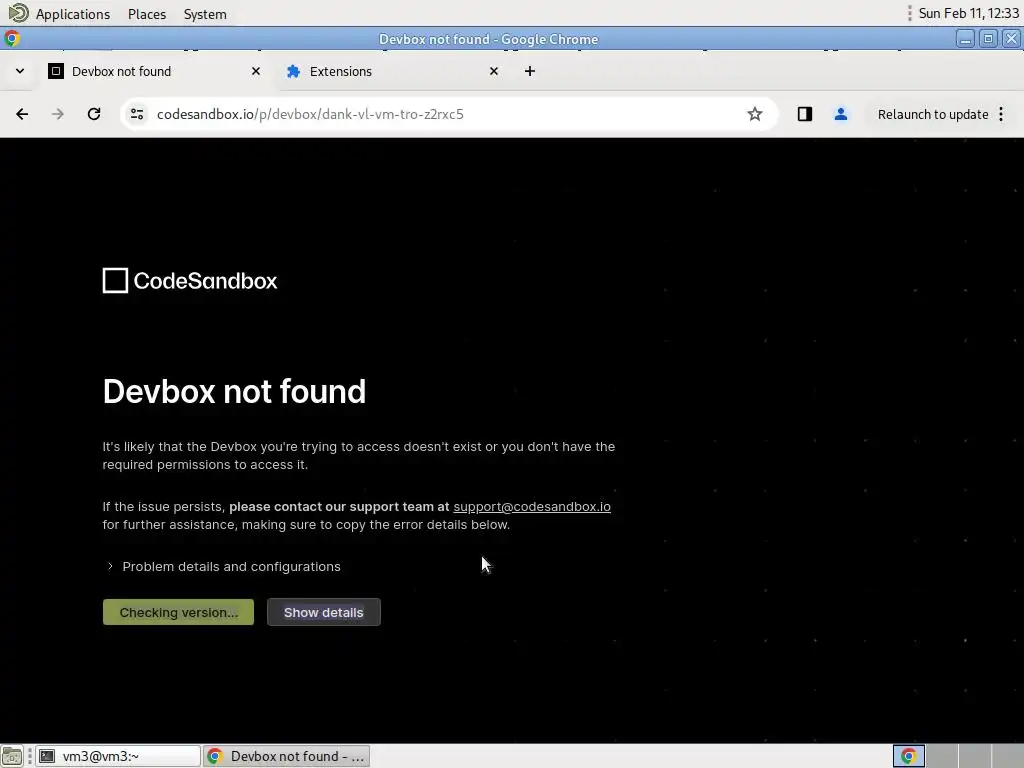The image size is (1024, 768).
Task: Click the clock showing Sun Feb 11
Action: point(968,14)
